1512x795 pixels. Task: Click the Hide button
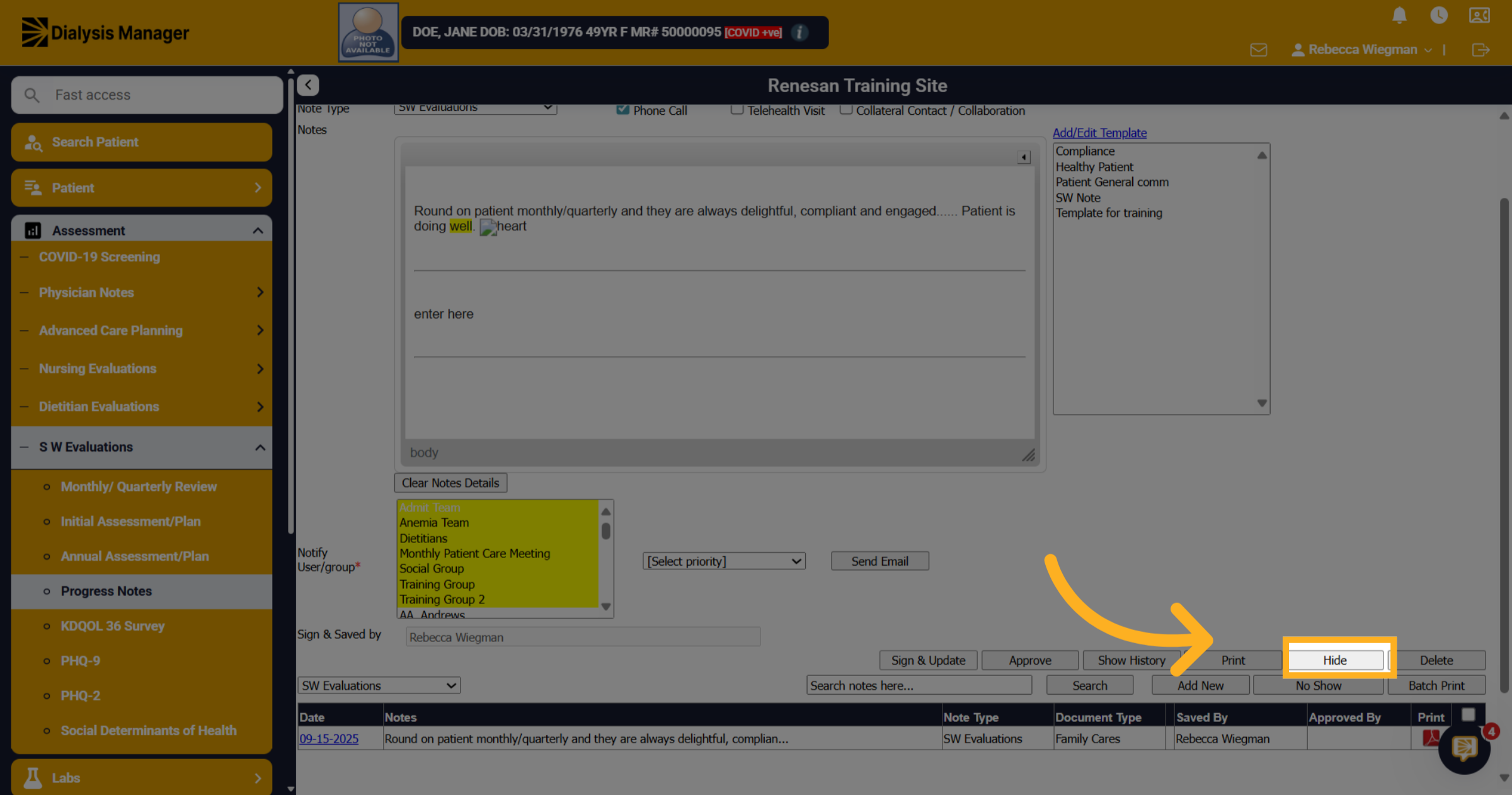pyautogui.click(x=1335, y=660)
